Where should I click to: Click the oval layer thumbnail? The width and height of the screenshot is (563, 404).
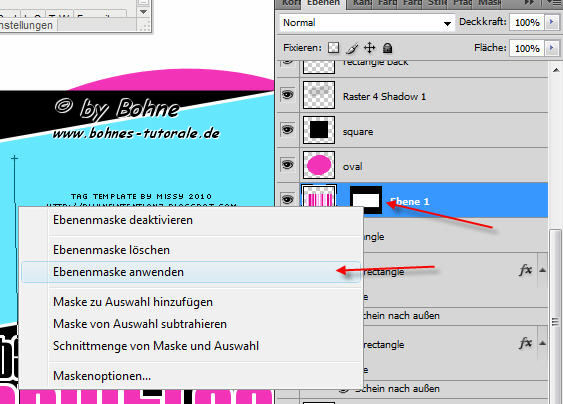(x=319, y=165)
